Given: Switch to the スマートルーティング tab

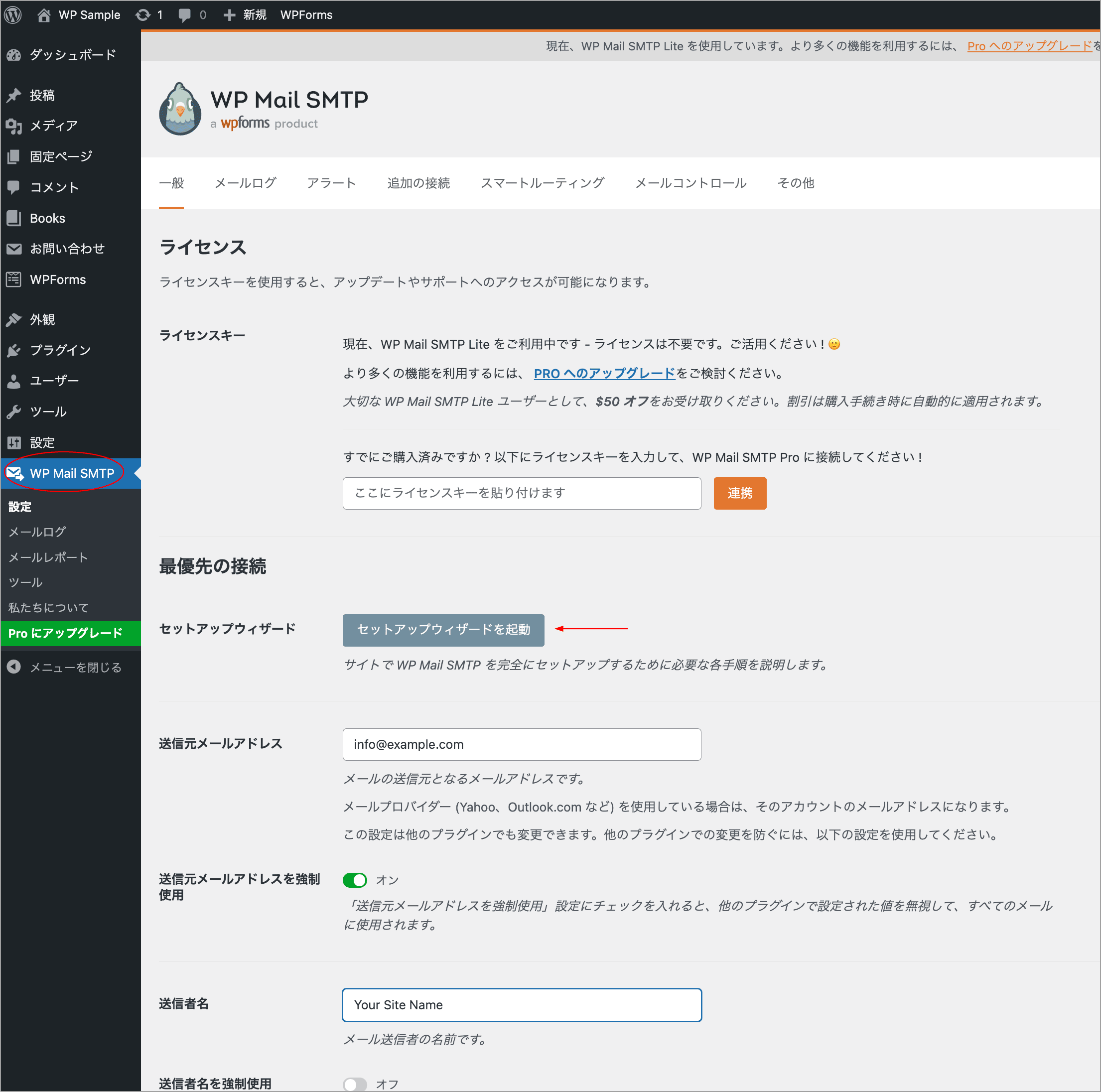Looking at the screenshot, I should click(542, 183).
